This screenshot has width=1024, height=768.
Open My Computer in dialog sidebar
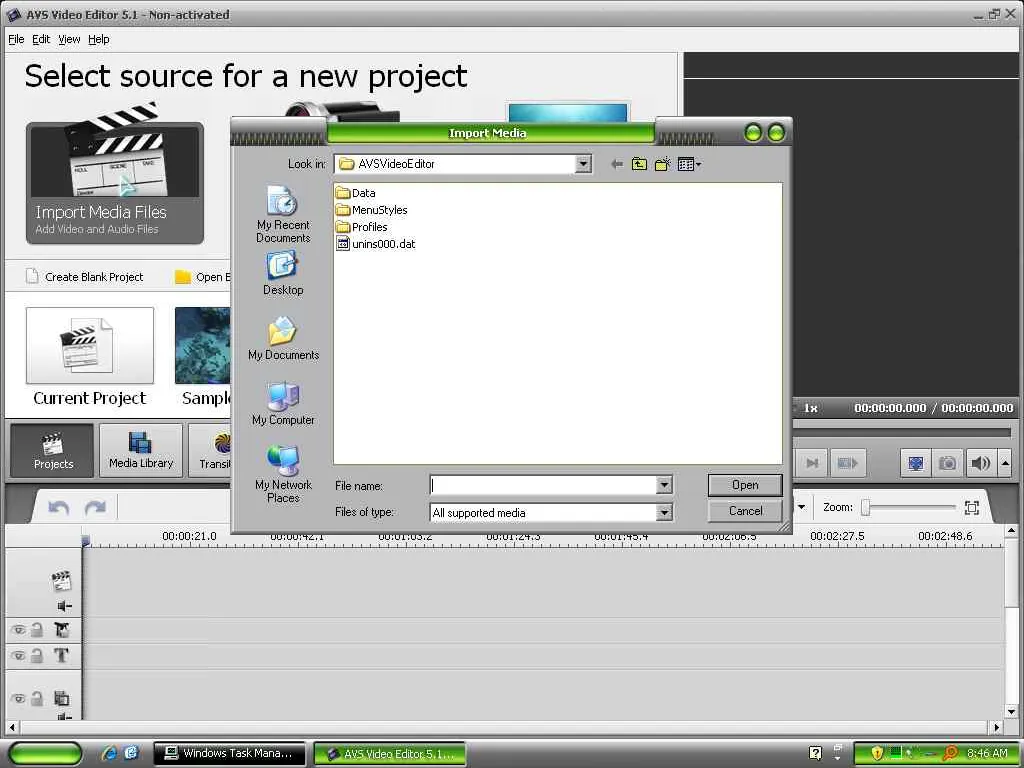coord(283,404)
